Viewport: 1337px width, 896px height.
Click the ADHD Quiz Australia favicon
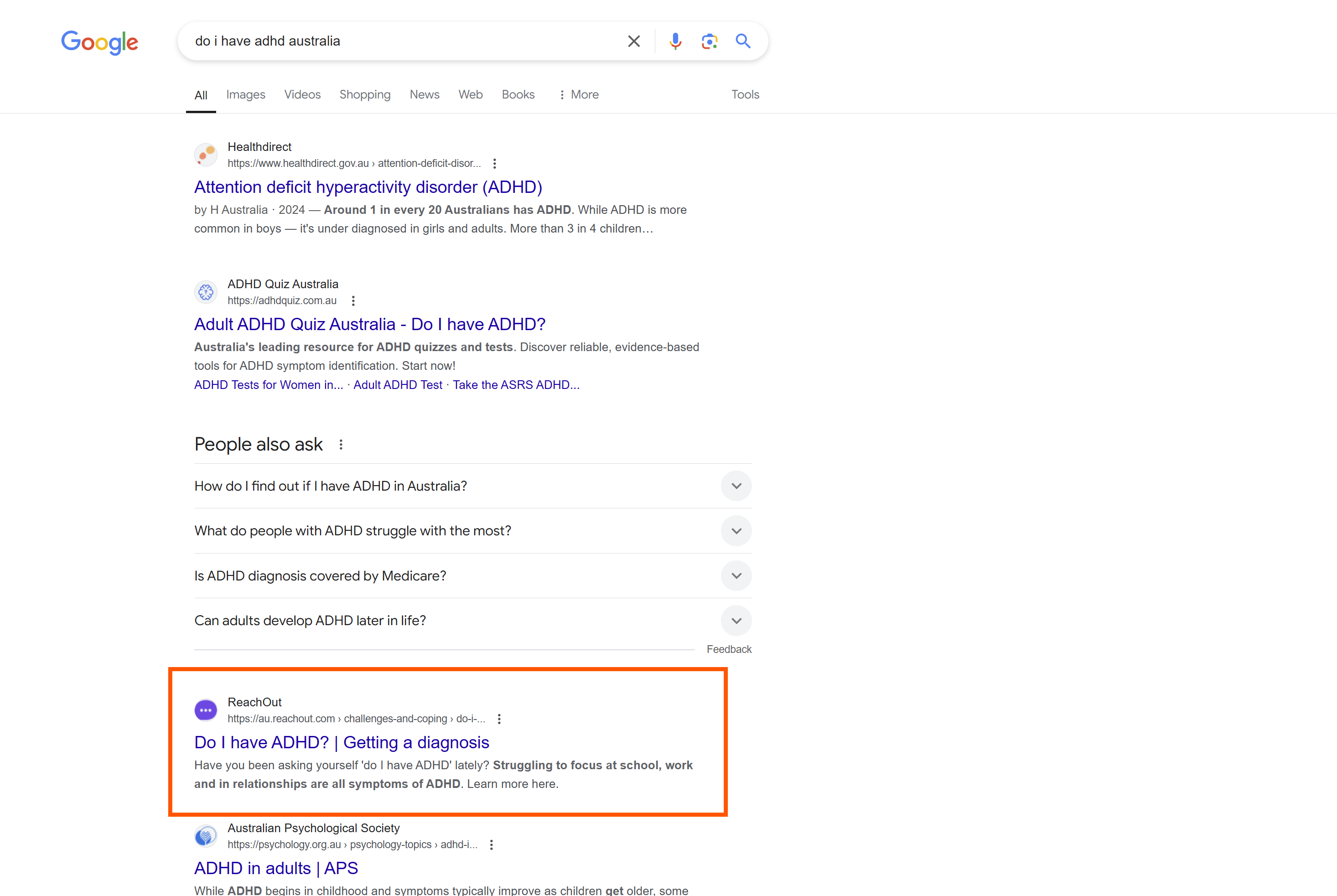pos(206,292)
